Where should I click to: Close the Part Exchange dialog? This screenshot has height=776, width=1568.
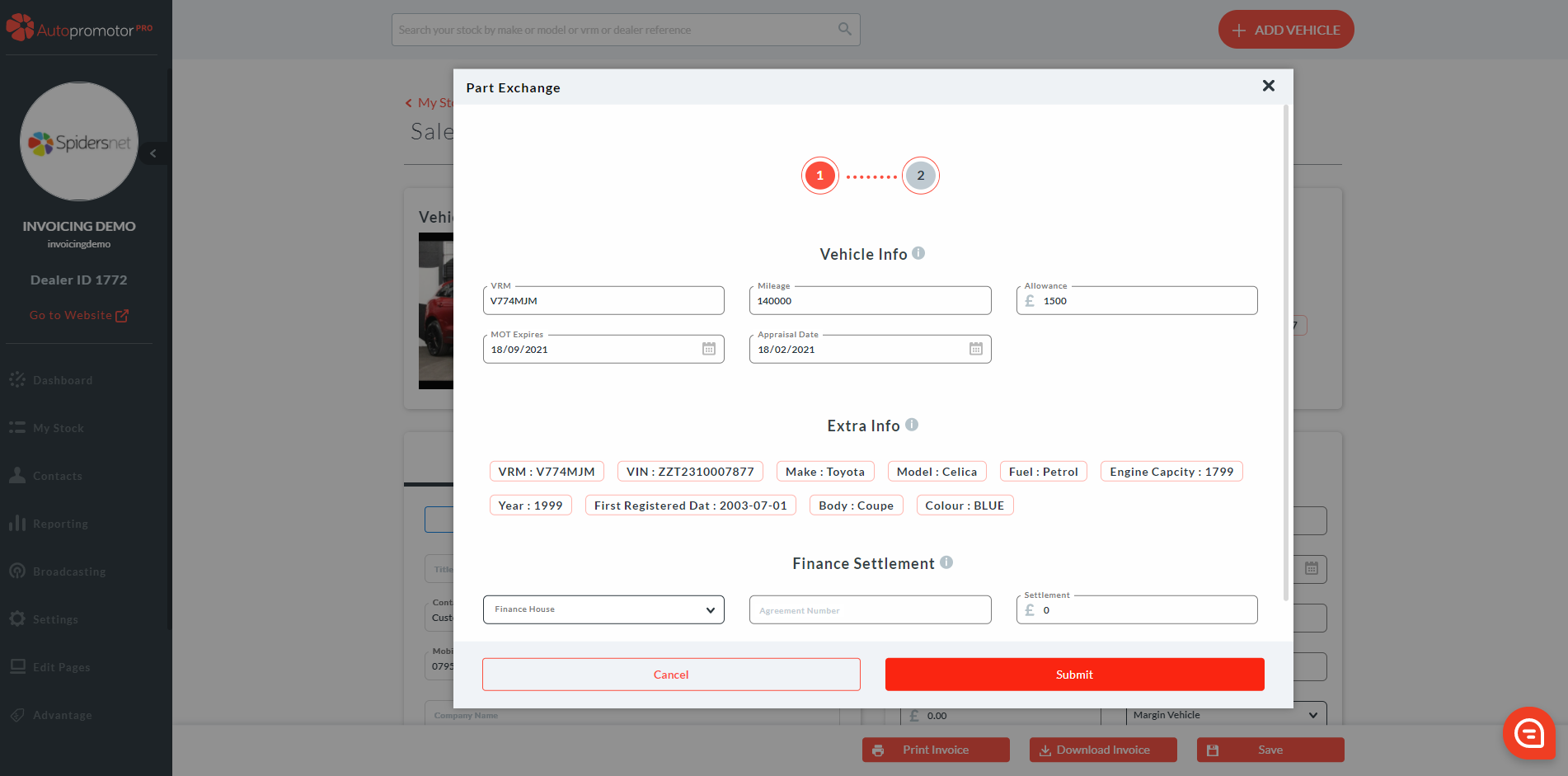(x=1268, y=86)
